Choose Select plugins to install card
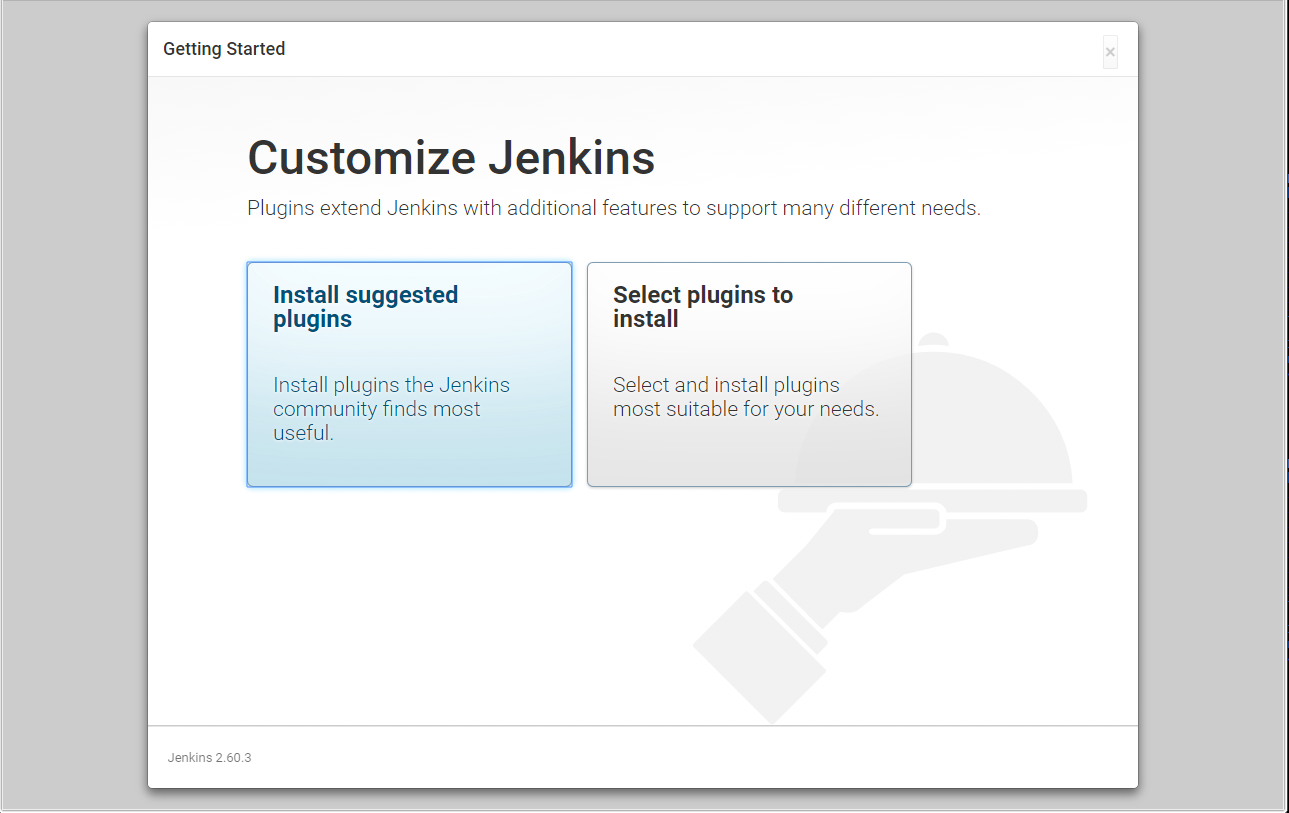The image size is (1289, 813). (749, 374)
